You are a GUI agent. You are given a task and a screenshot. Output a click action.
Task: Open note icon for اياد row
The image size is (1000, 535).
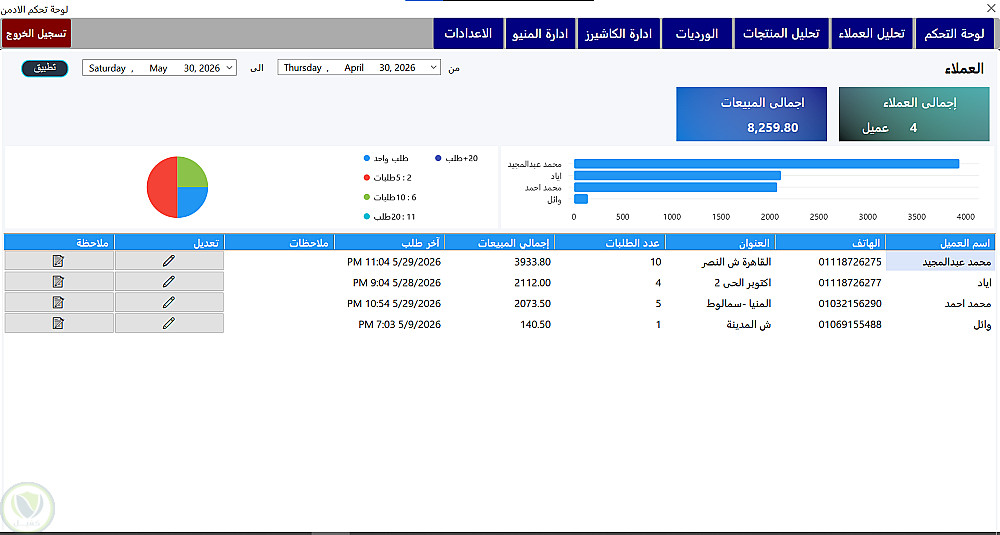[x=59, y=281]
